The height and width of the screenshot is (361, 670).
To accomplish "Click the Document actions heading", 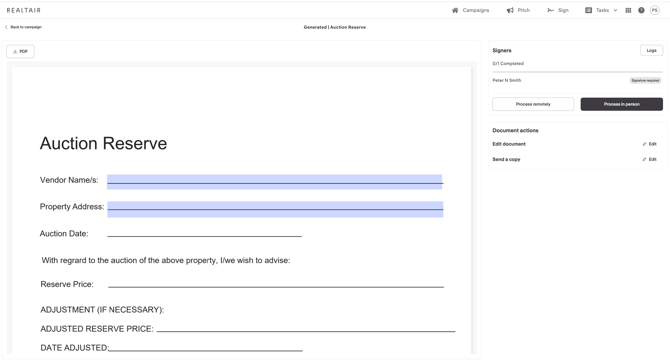I will point(515,130).
